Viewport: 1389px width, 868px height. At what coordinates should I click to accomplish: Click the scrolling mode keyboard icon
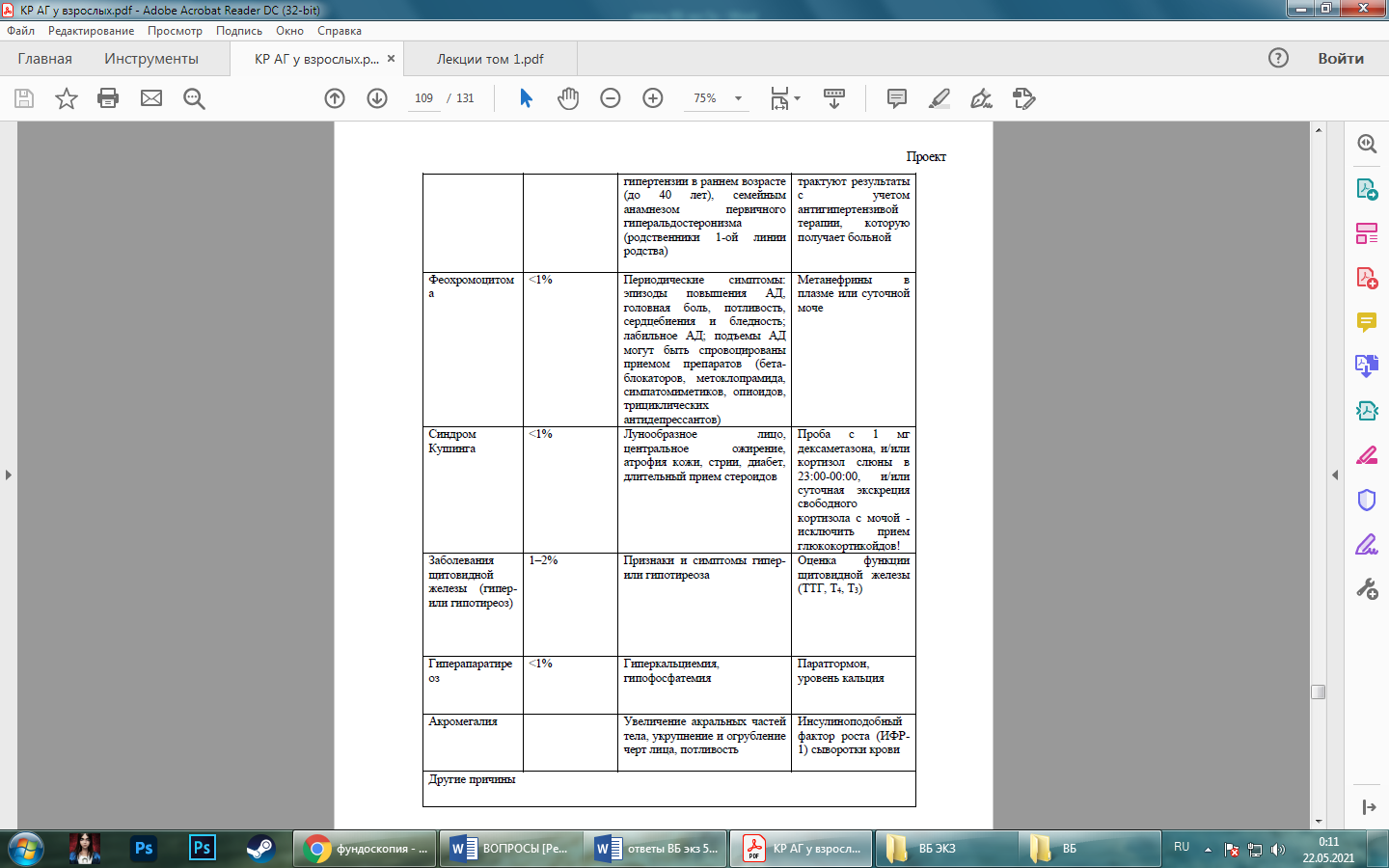click(x=834, y=98)
